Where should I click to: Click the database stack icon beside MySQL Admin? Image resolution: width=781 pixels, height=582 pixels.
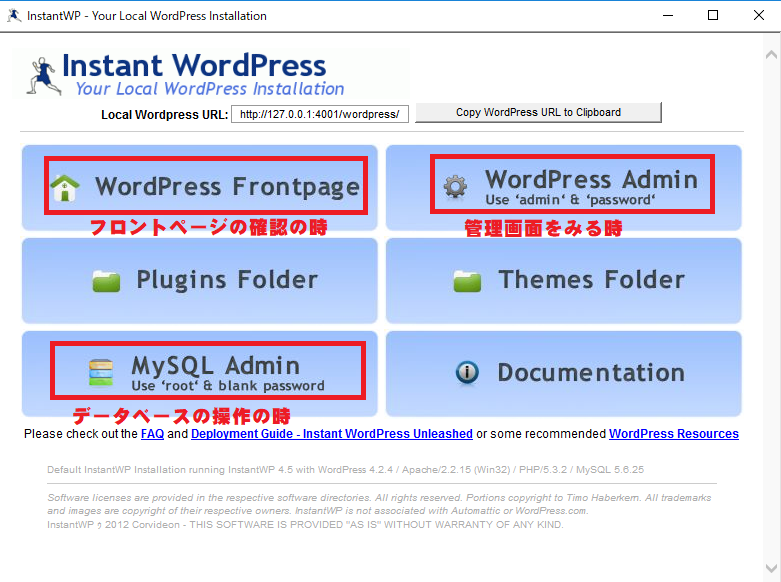click(101, 372)
